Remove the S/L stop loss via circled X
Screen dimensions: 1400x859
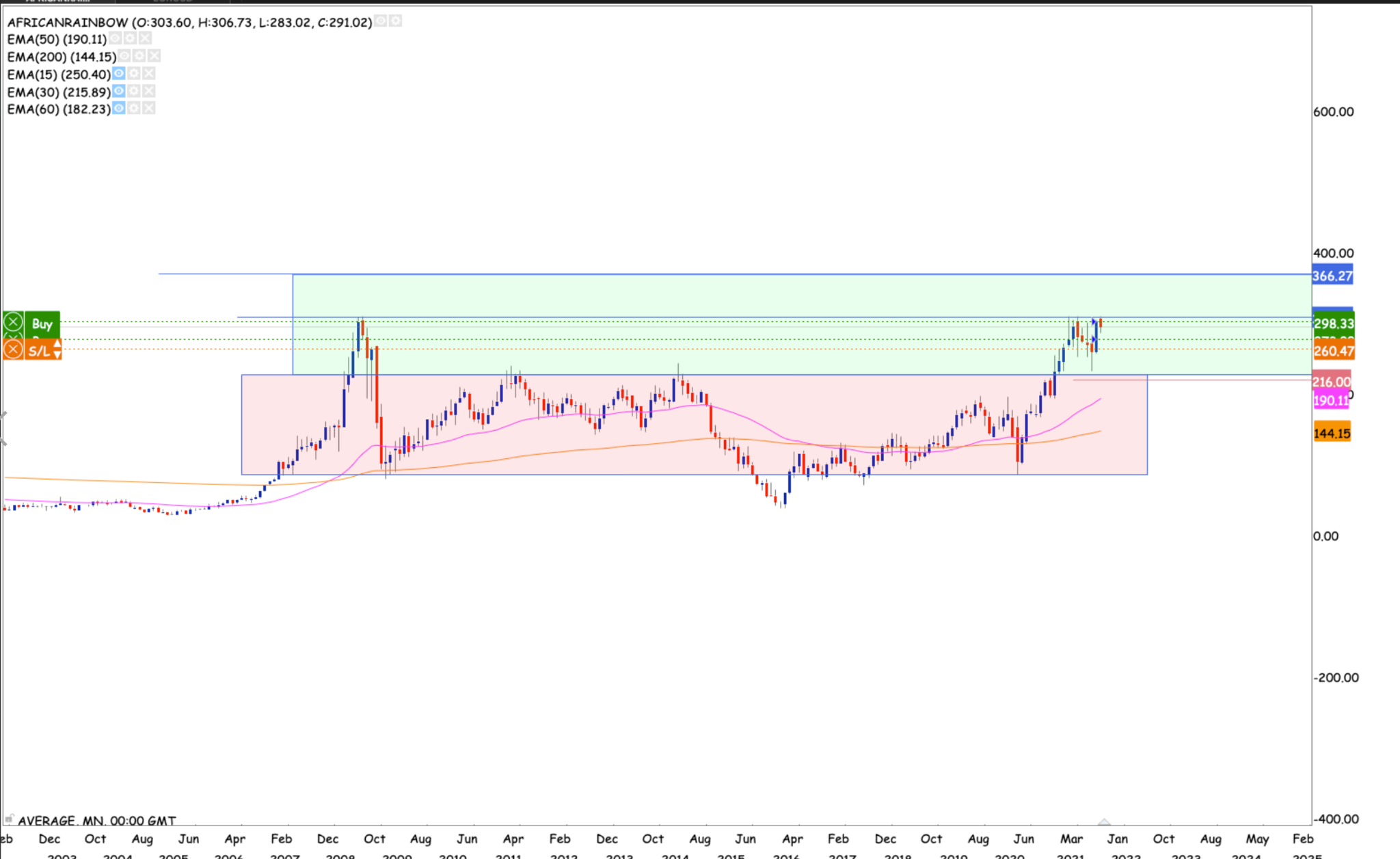(x=13, y=350)
